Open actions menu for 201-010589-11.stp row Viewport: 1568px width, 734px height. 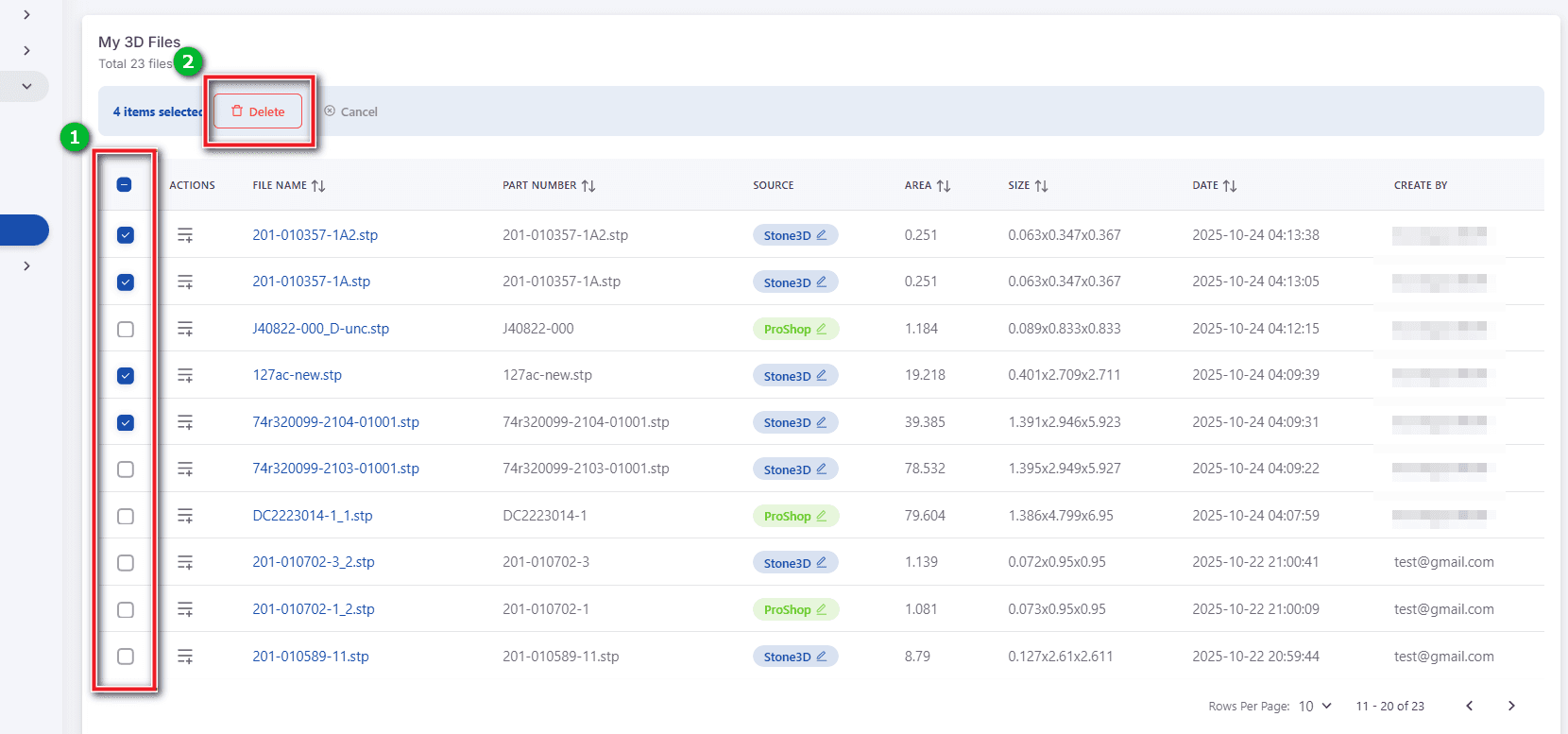pos(185,656)
